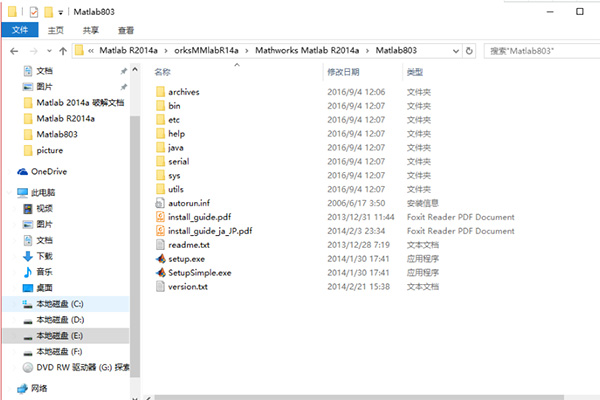This screenshot has width=600, height=400.
Task: Select the etc folder icon
Action: (x=160, y=120)
